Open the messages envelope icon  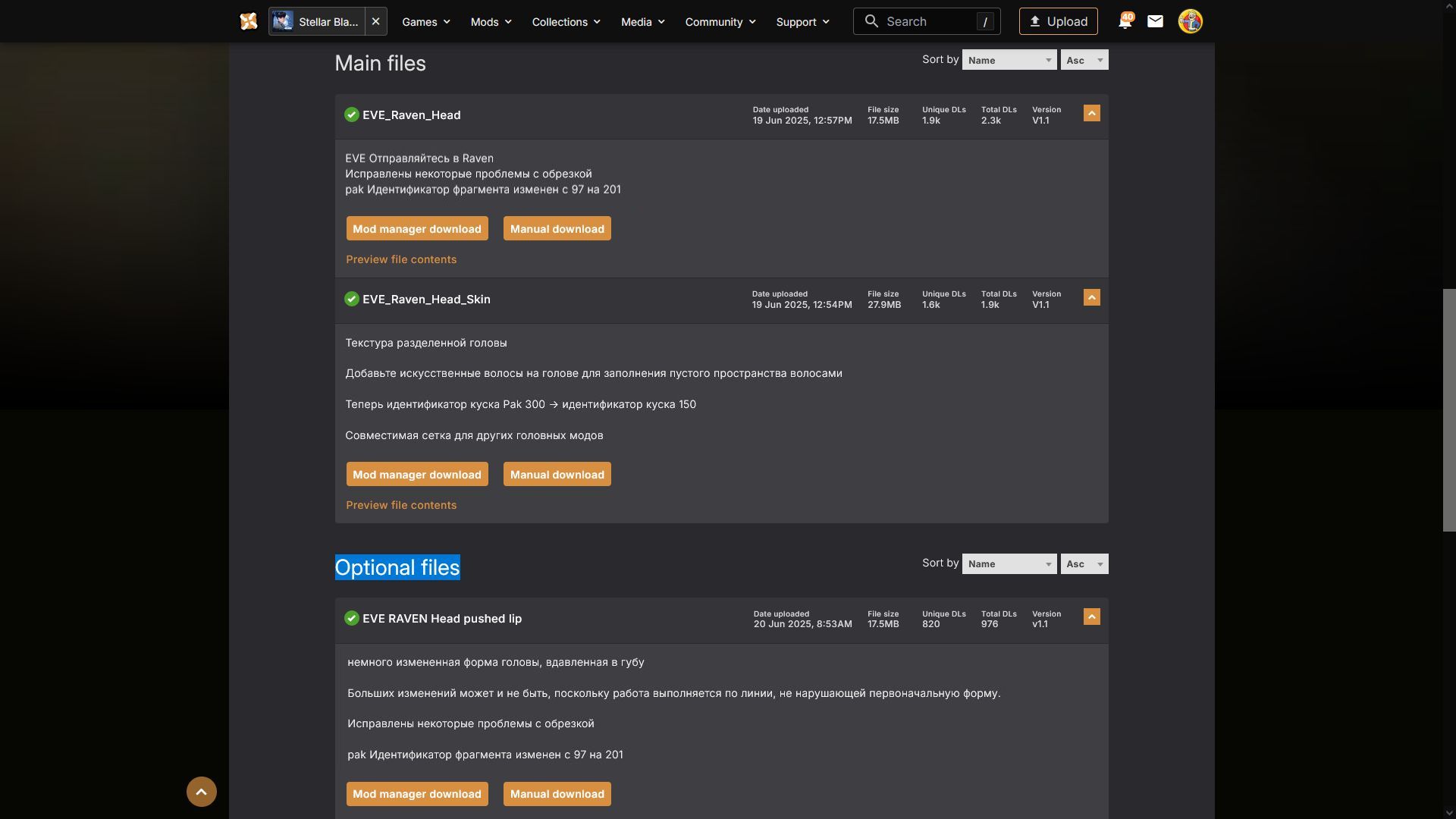tap(1155, 21)
